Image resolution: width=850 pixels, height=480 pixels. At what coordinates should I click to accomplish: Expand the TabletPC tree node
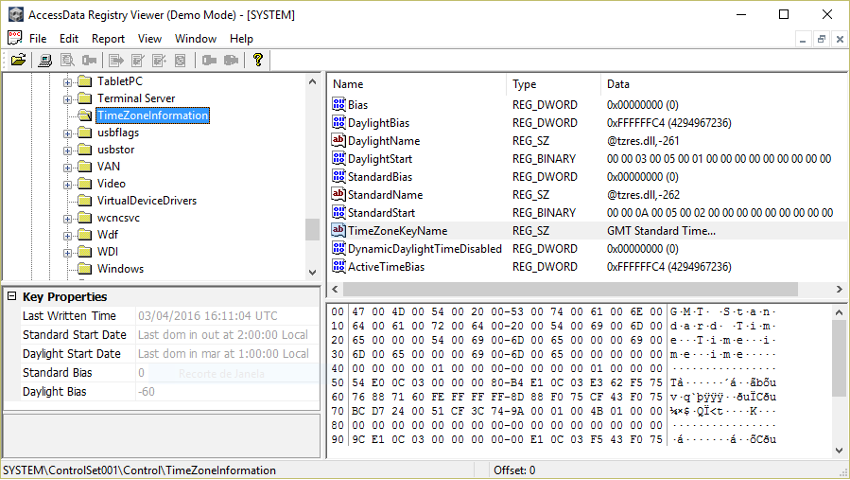coord(67,82)
